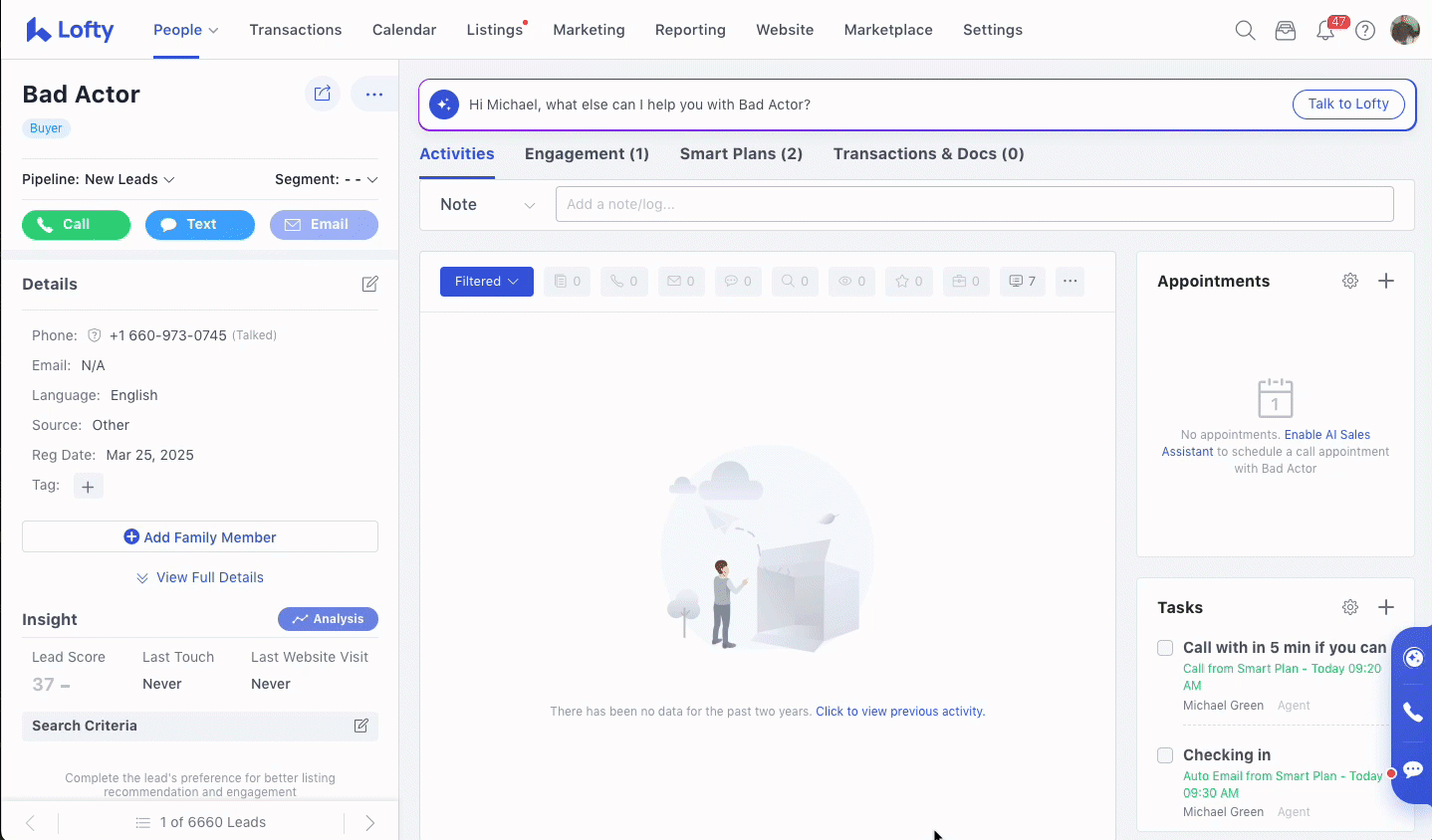
Task: Open the Note type dropdown
Action: (x=488, y=205)
